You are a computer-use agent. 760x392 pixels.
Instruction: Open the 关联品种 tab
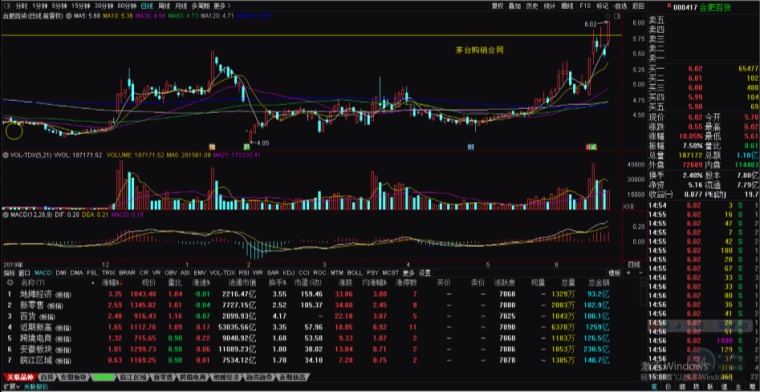point(19,377)
